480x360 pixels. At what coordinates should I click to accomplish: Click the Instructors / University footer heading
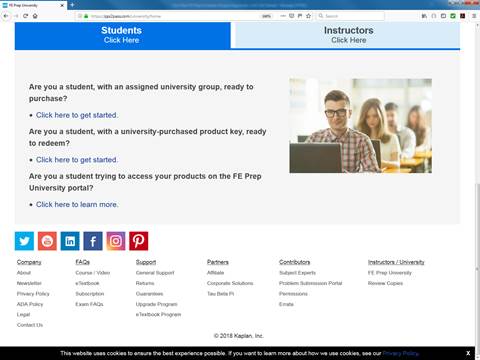pyautogui.click(x=396, y=262)
